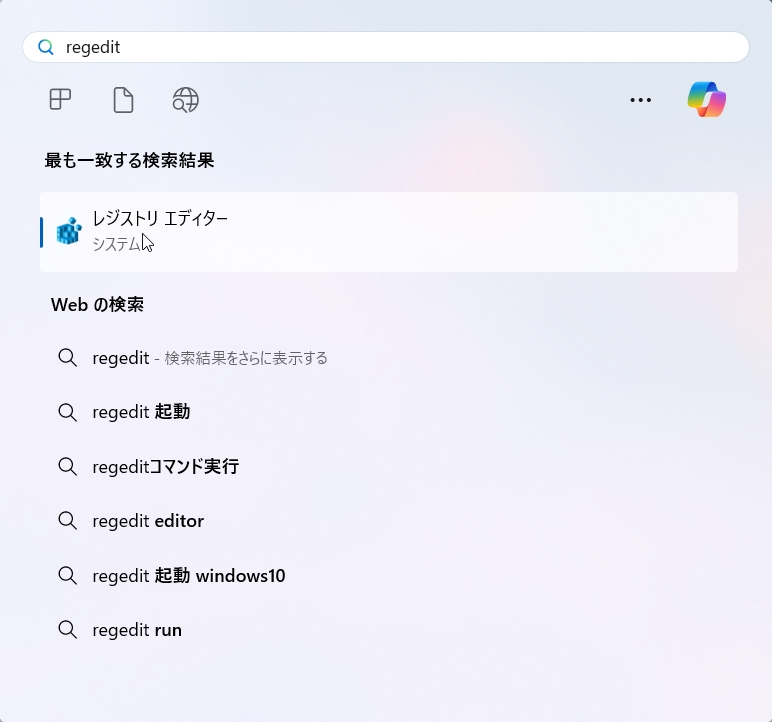Click the システム label under Registry Editor

point(117,244)
